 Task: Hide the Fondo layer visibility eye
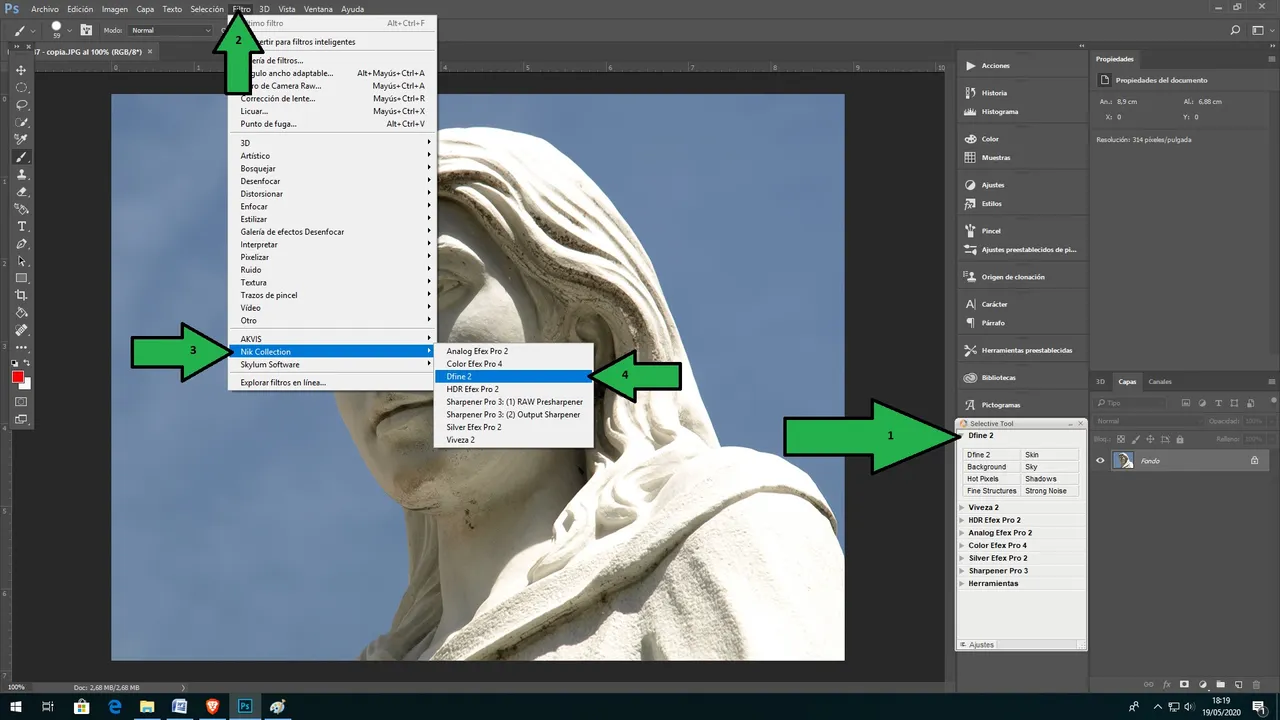tap(1100, 461)
